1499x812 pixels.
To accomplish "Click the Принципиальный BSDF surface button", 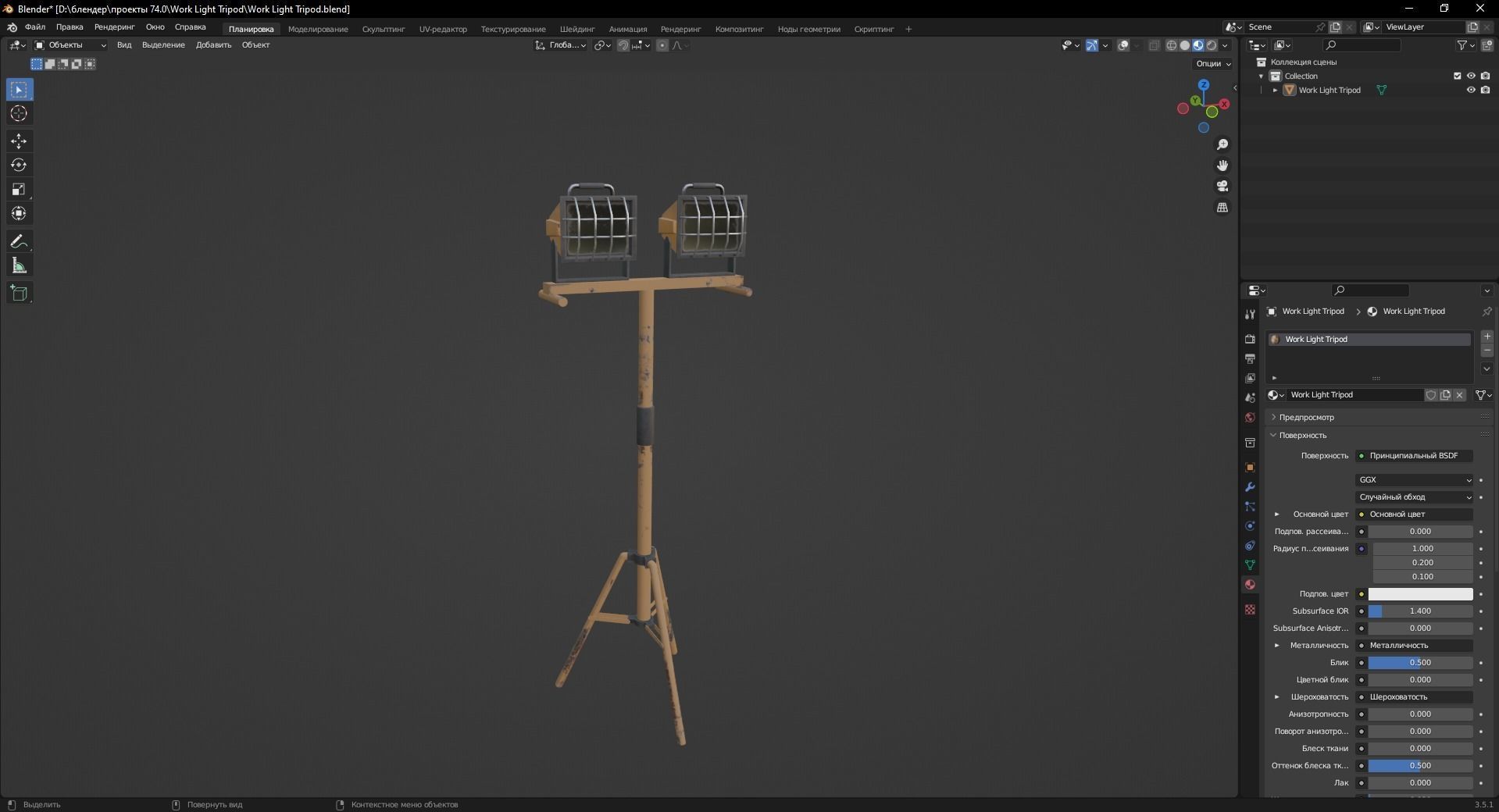I will [x=1414, y=456].
